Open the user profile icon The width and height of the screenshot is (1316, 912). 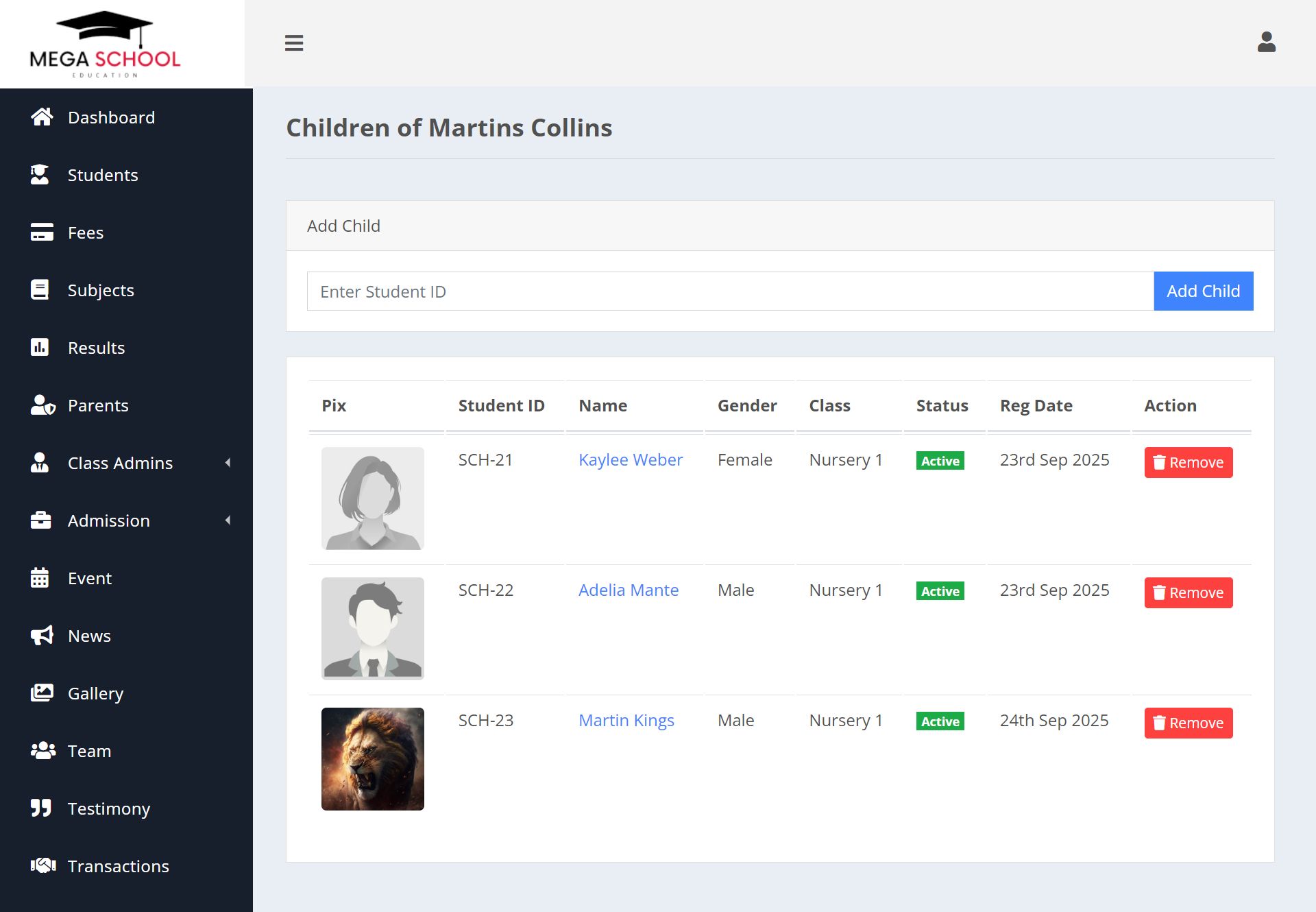1266,43
